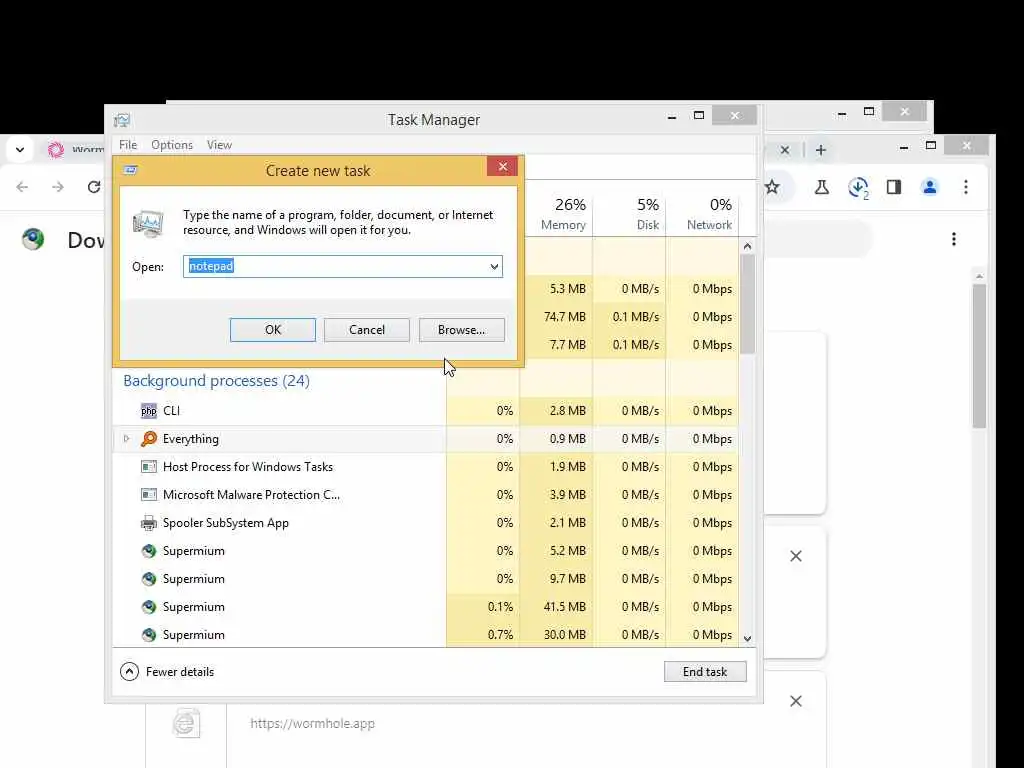Click the browser page scrollbar thumb

click(x=979, y=356)
